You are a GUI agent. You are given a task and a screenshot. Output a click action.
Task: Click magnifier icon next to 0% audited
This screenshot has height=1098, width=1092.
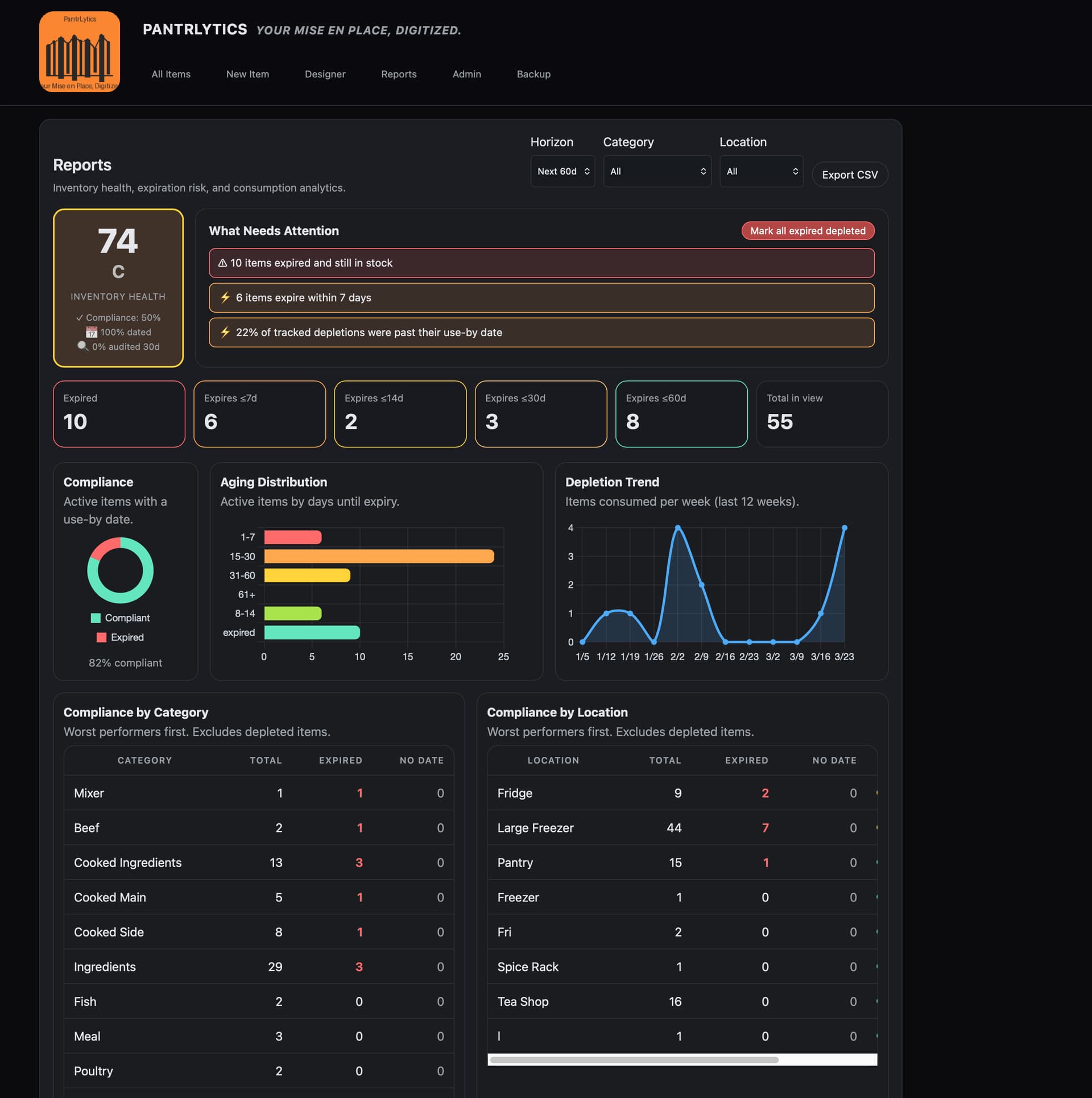83,346
